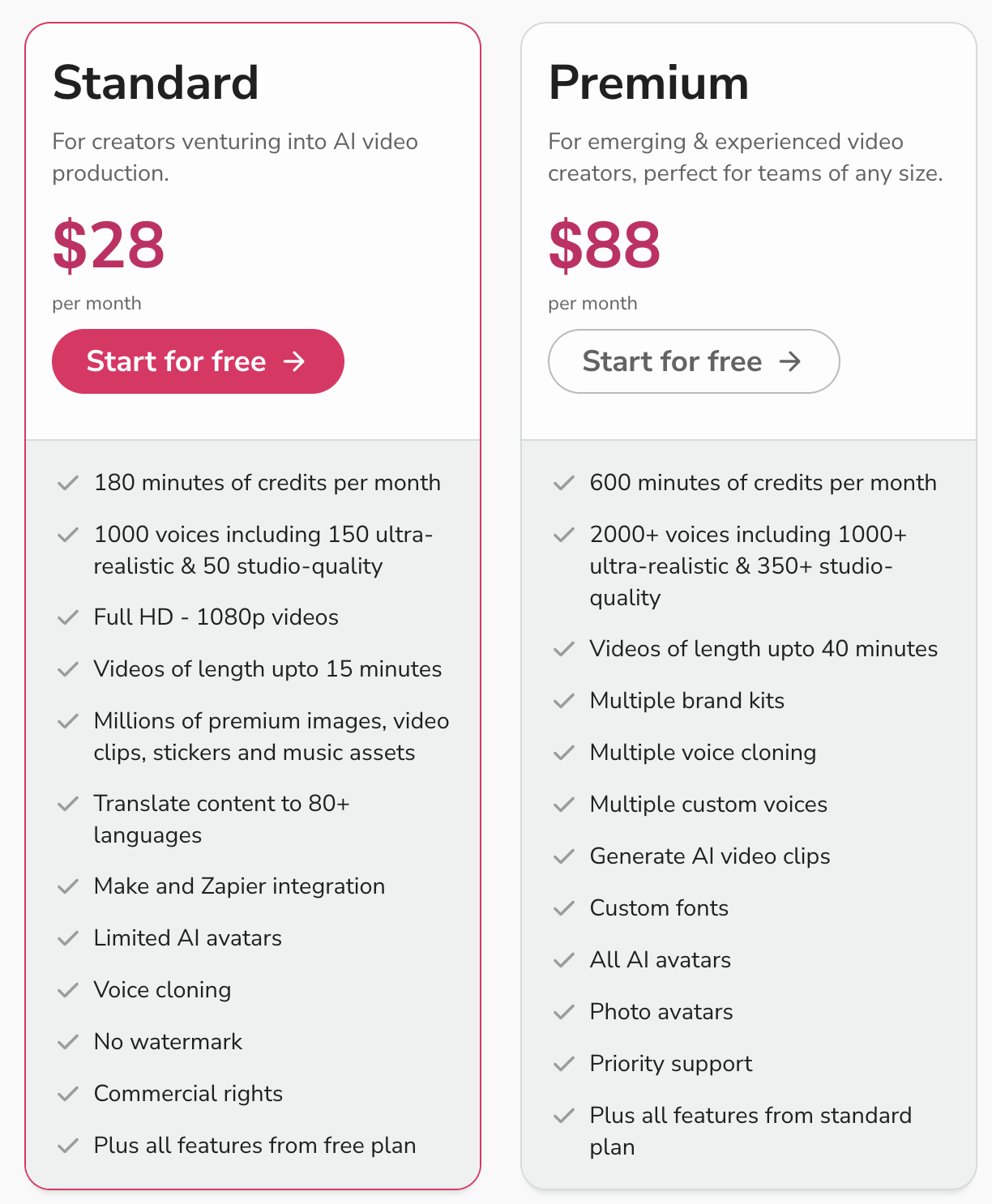Click checkmark beside 600 minutes of credits

pyautogui.click(x=564, y=484)
